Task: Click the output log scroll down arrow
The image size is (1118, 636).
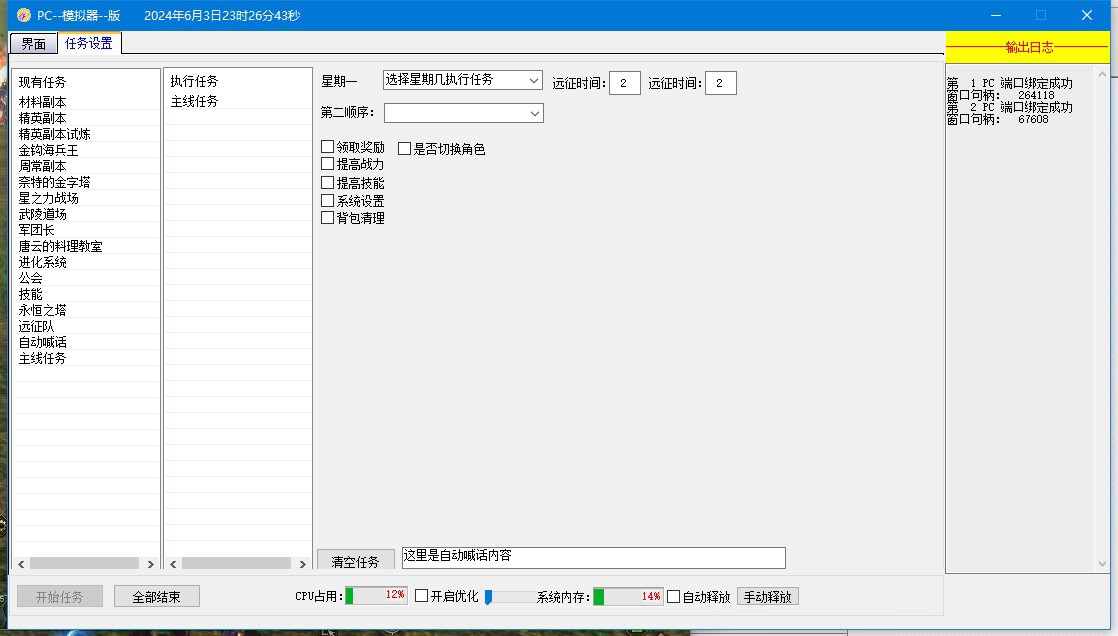Action: (x=1102, y=564)
